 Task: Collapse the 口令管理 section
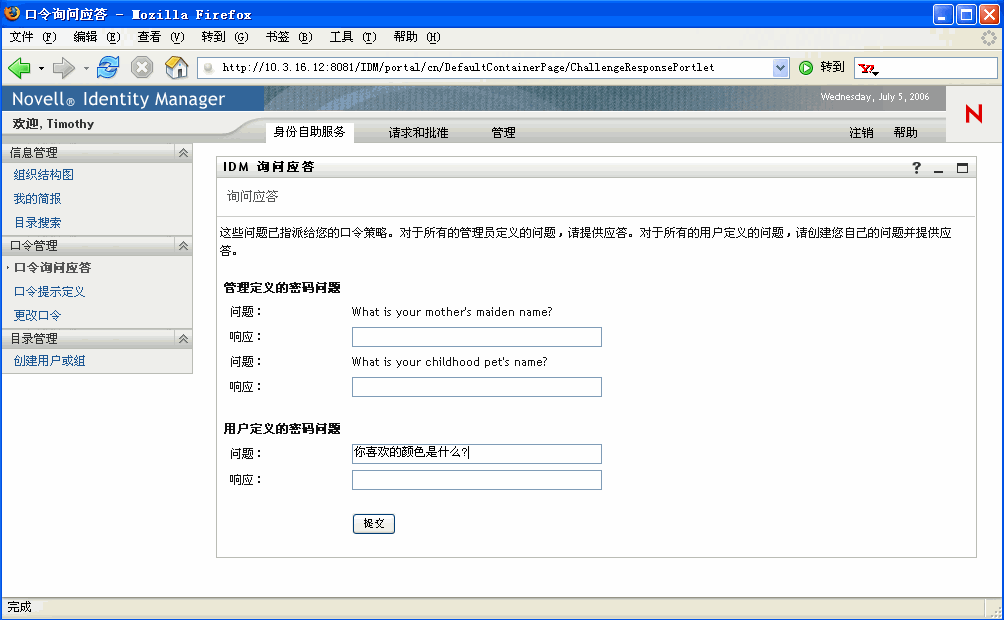[x=183, y=245]
